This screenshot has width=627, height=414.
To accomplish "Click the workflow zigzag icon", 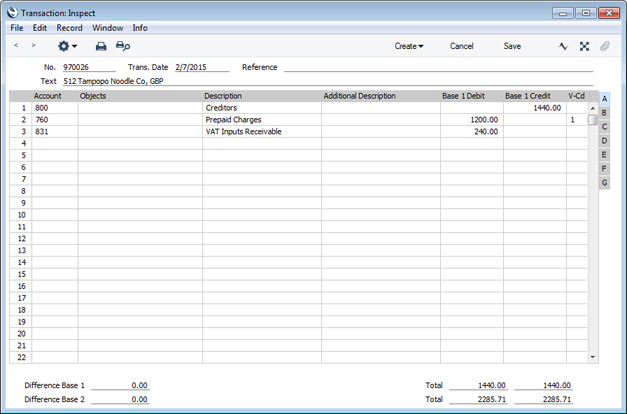I will tap(563, 46).
